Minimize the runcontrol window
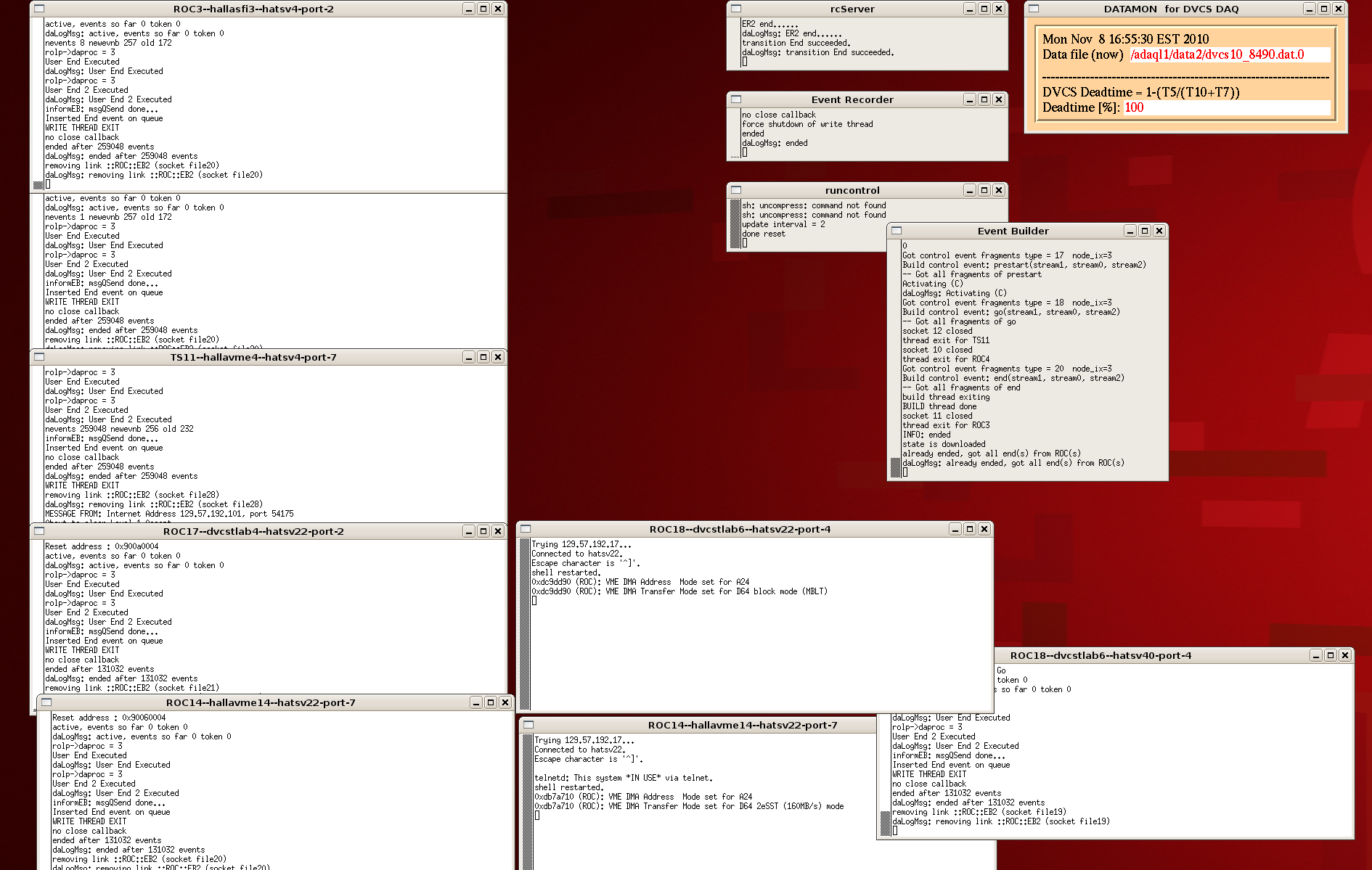The height and width of the screenshot is (870, 1372). point(970,190)
